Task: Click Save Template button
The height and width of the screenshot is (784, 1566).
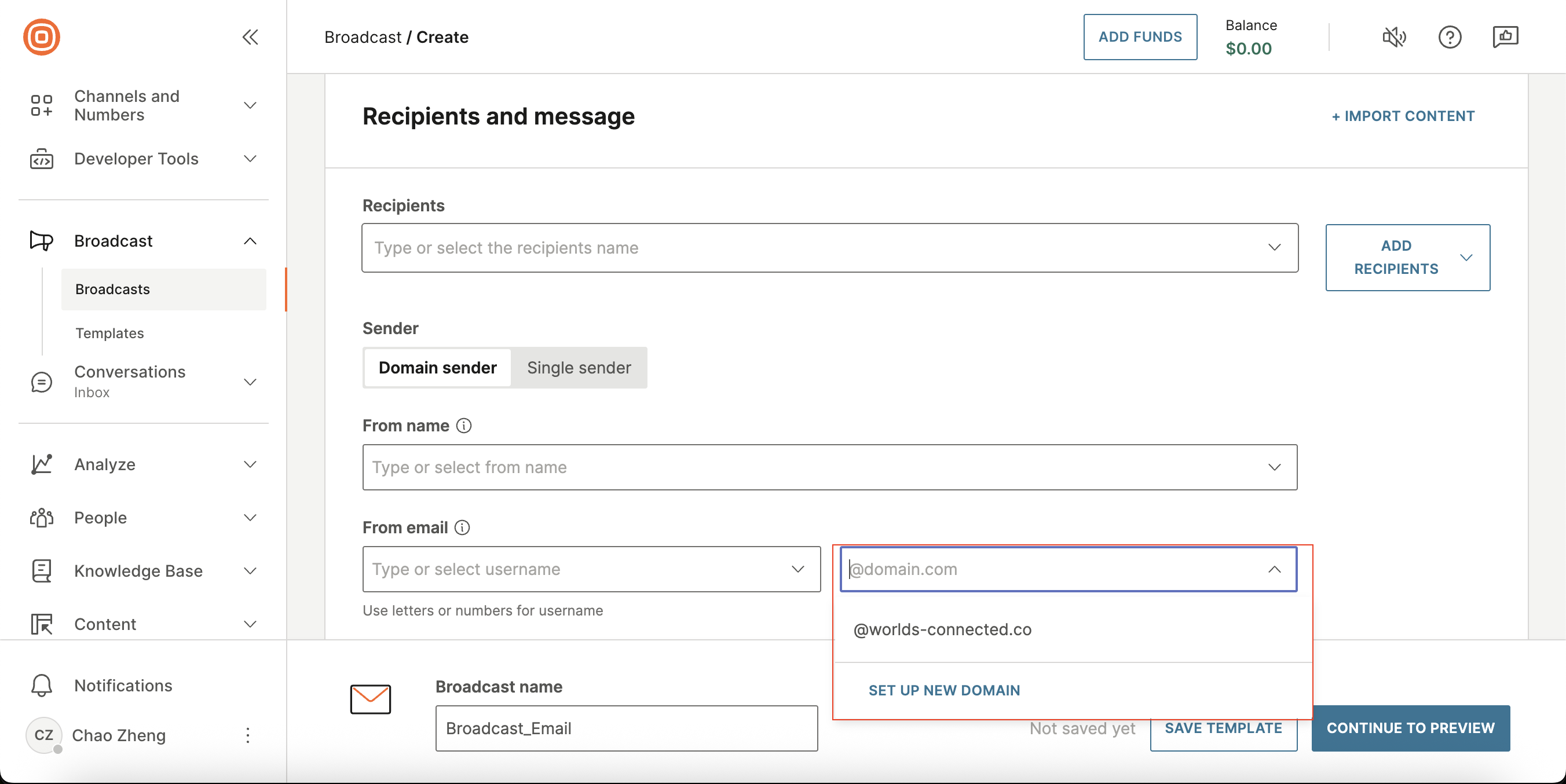Action: [1223, 728]
